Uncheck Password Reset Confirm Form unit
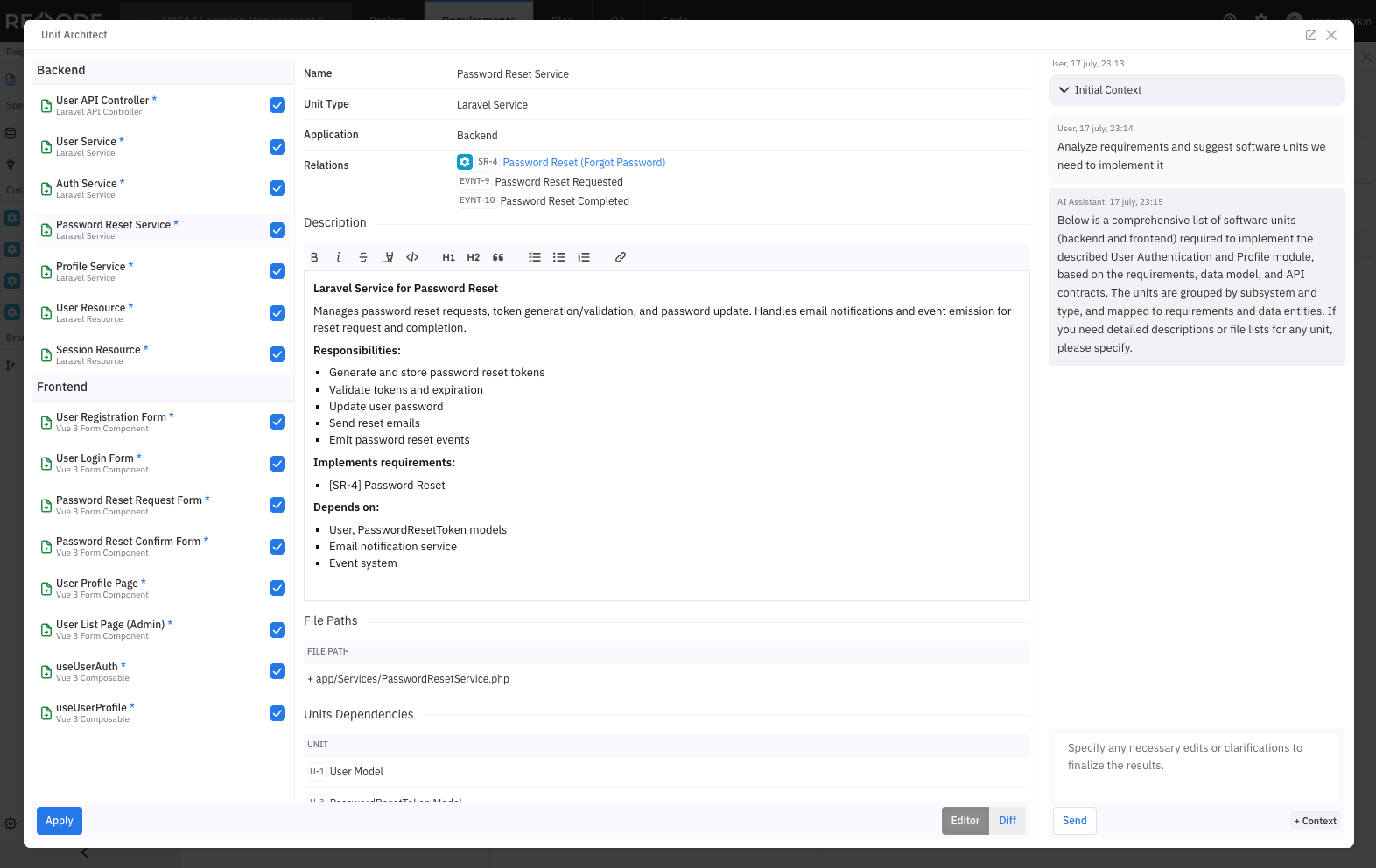1376x868 pixels. click(277, 547)
